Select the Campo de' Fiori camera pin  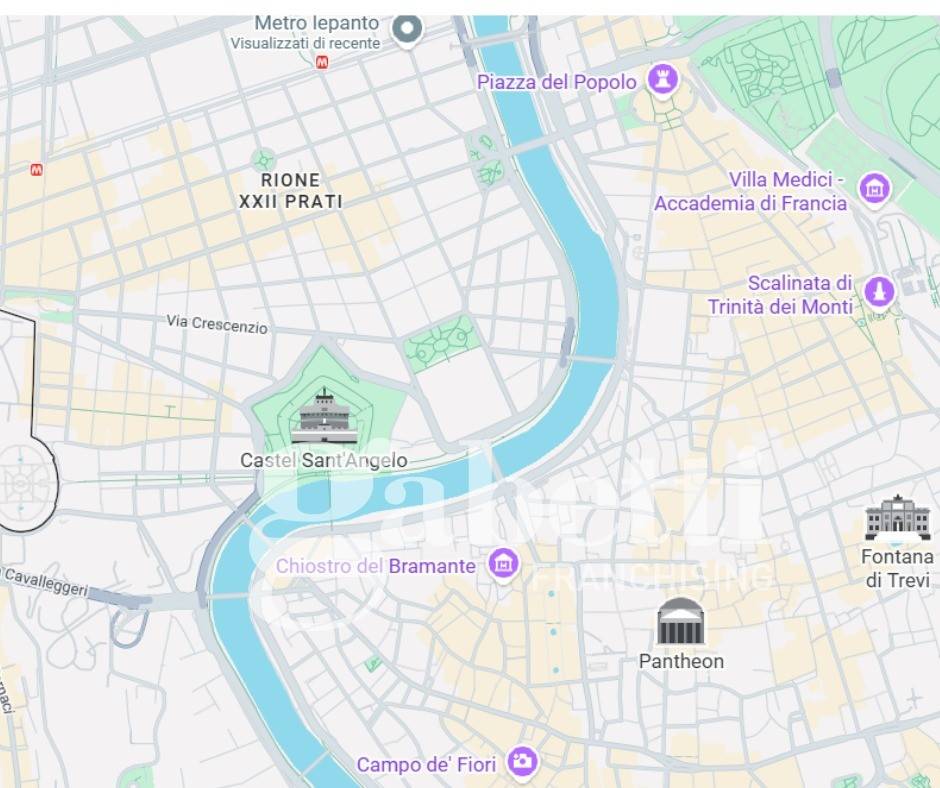pos(523,763)
